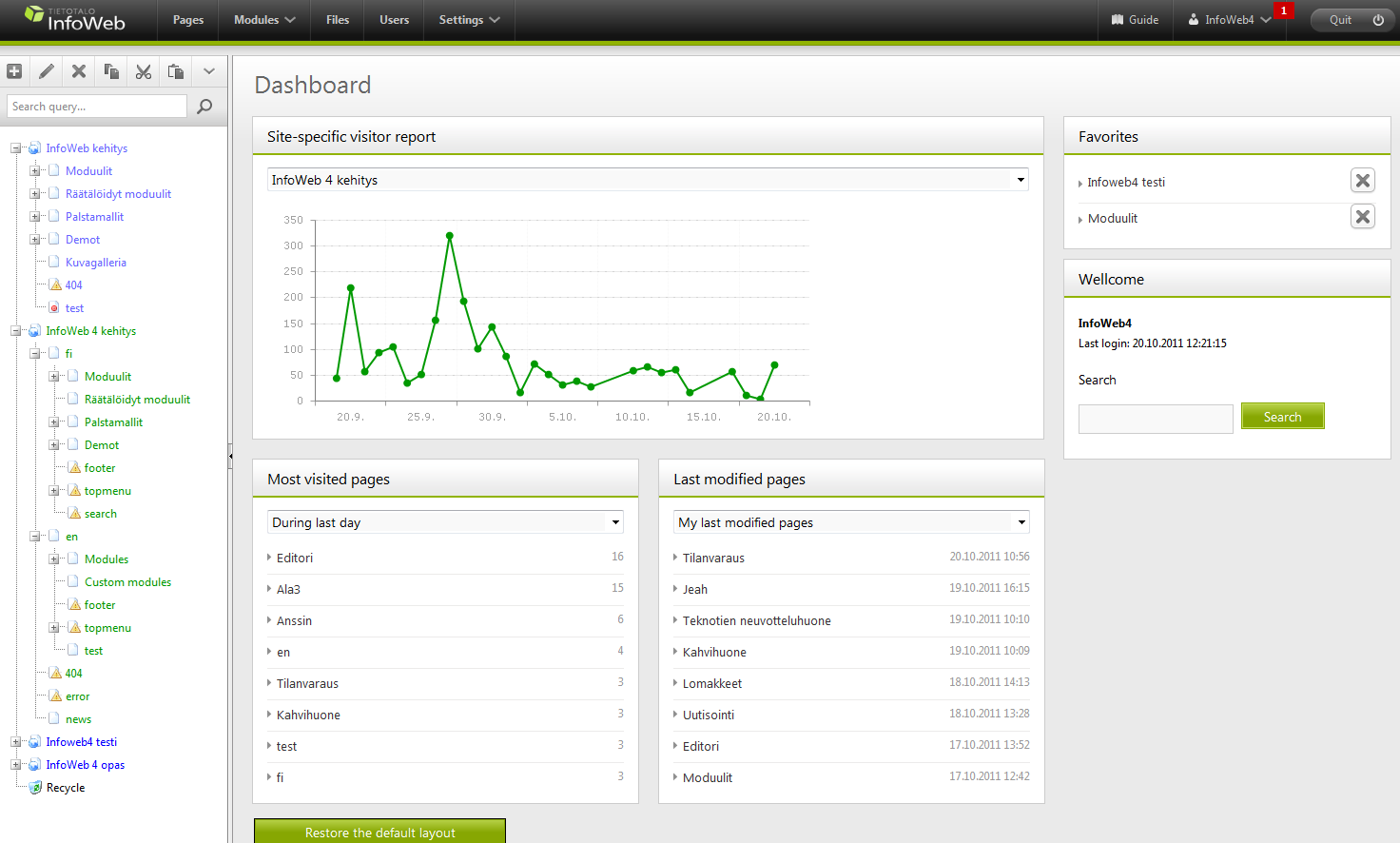Click the globe icon of InfoWeb 4 opas

pos(35,765)
